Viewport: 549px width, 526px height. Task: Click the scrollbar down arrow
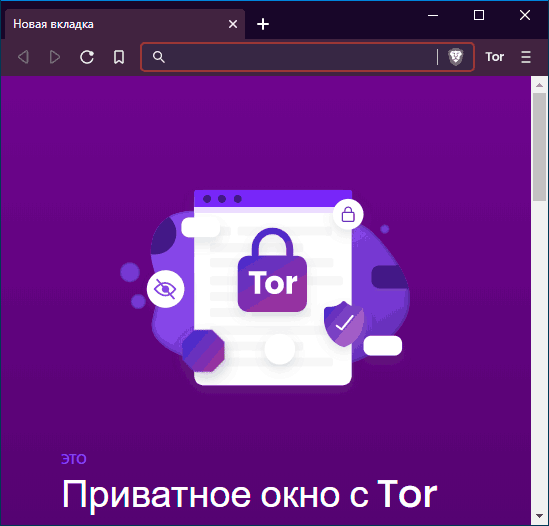540,516
